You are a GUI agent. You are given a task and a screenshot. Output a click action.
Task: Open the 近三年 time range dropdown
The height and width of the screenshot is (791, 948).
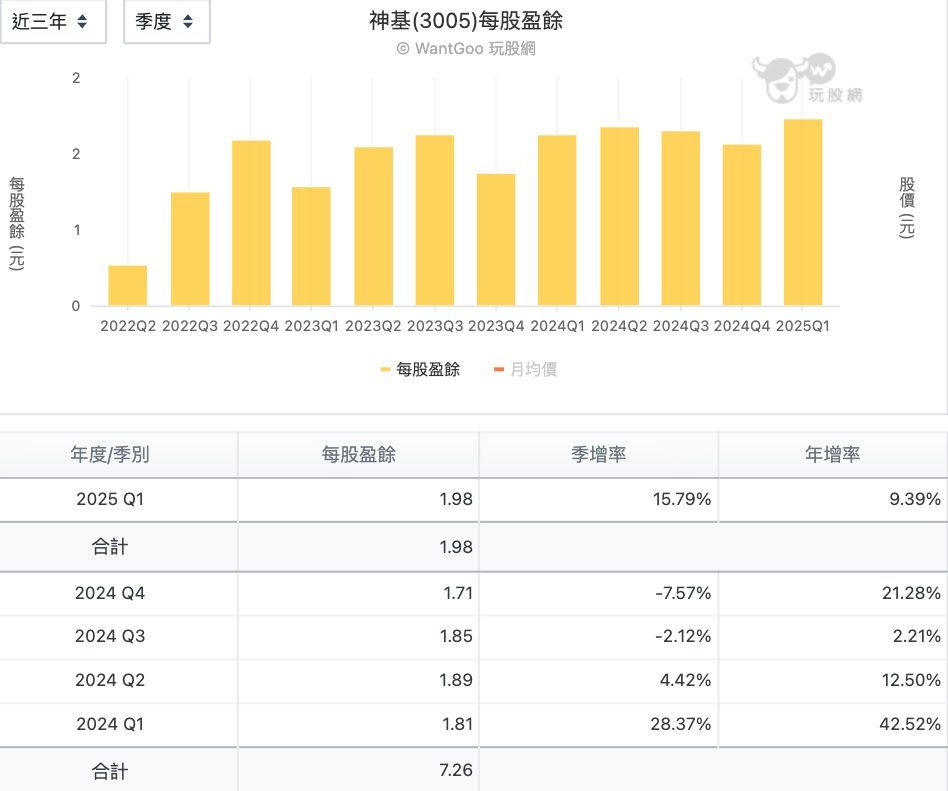(53, 22)
